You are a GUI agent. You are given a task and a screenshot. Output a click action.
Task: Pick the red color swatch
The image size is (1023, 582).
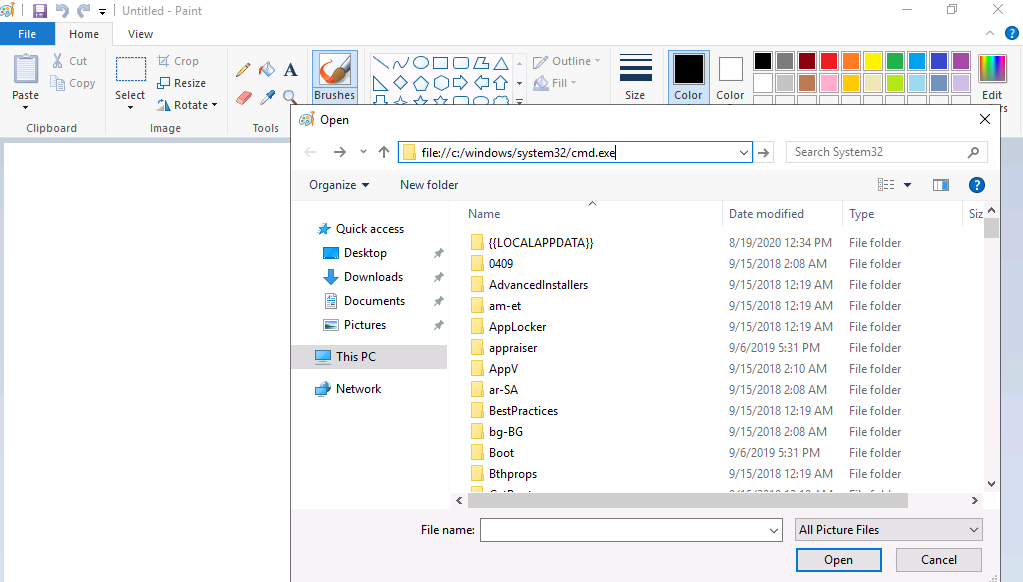(829, 61)
